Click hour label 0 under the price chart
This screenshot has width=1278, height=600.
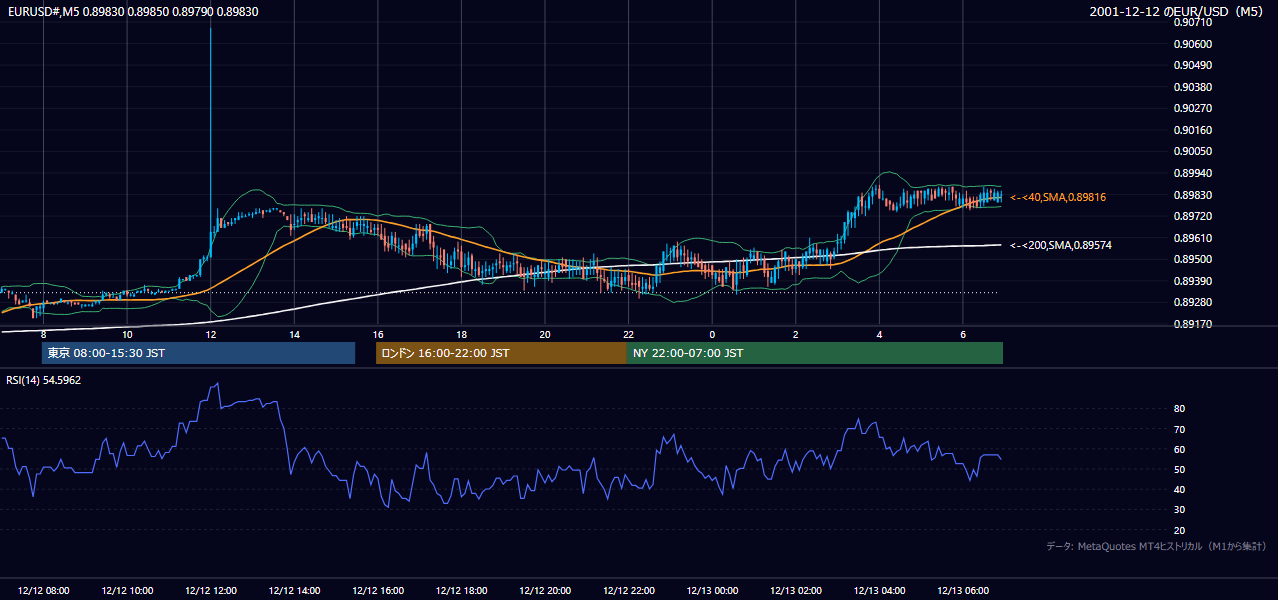(x=712, y=334)
